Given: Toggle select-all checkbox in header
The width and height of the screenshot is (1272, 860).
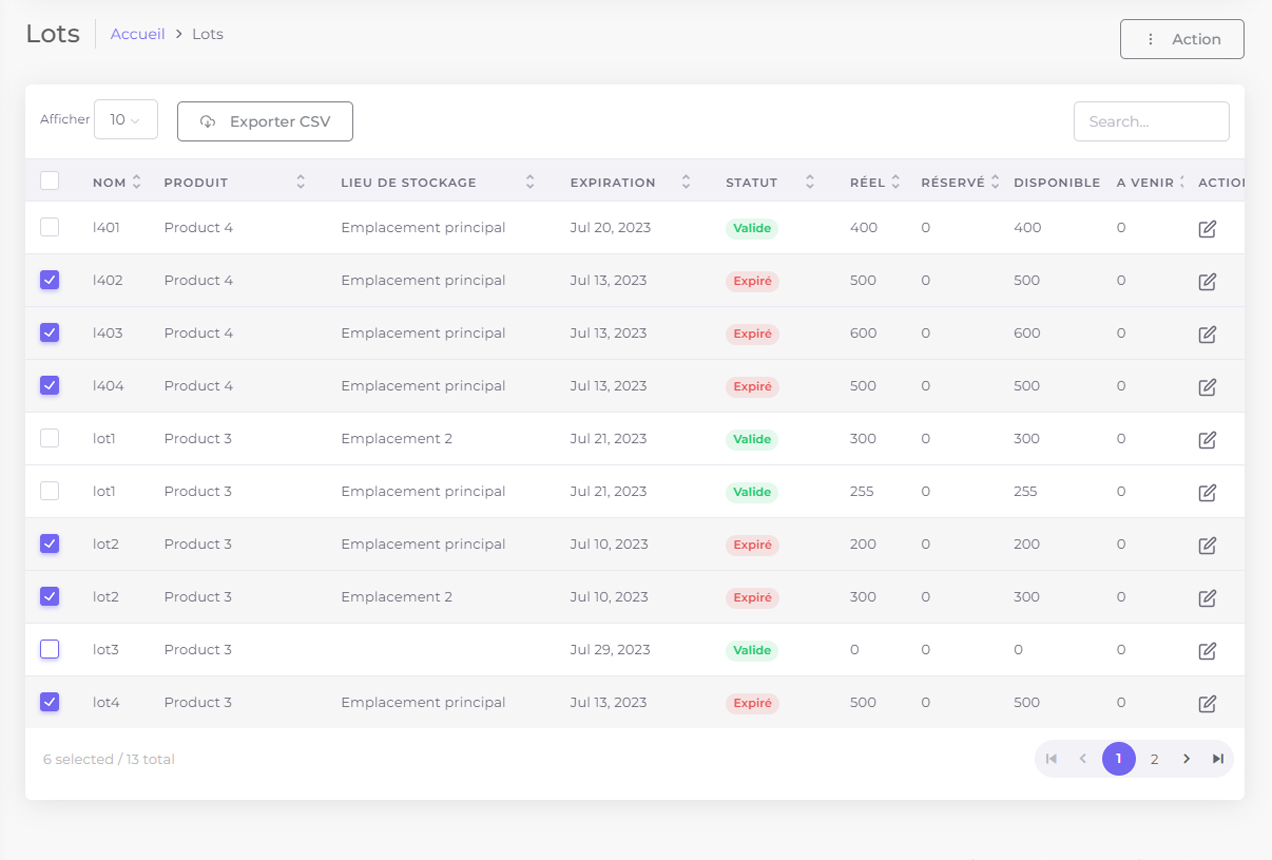Looking at the screenshot, I should (x=49, y=181).
